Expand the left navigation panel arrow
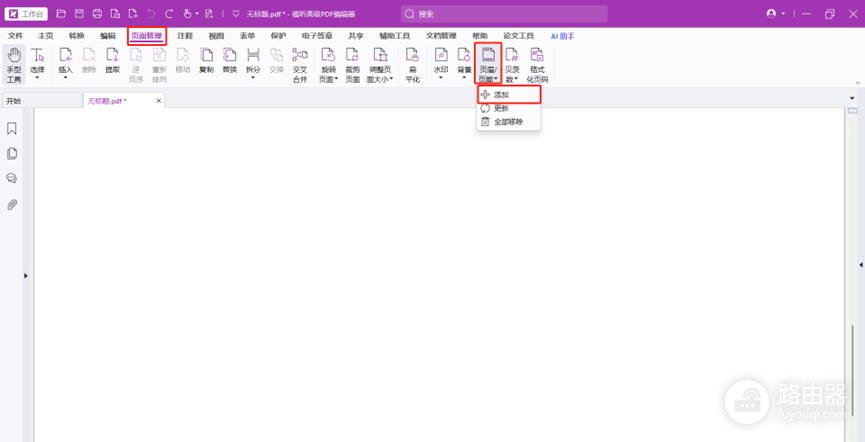The image size is (865, 442). (26, 275)
